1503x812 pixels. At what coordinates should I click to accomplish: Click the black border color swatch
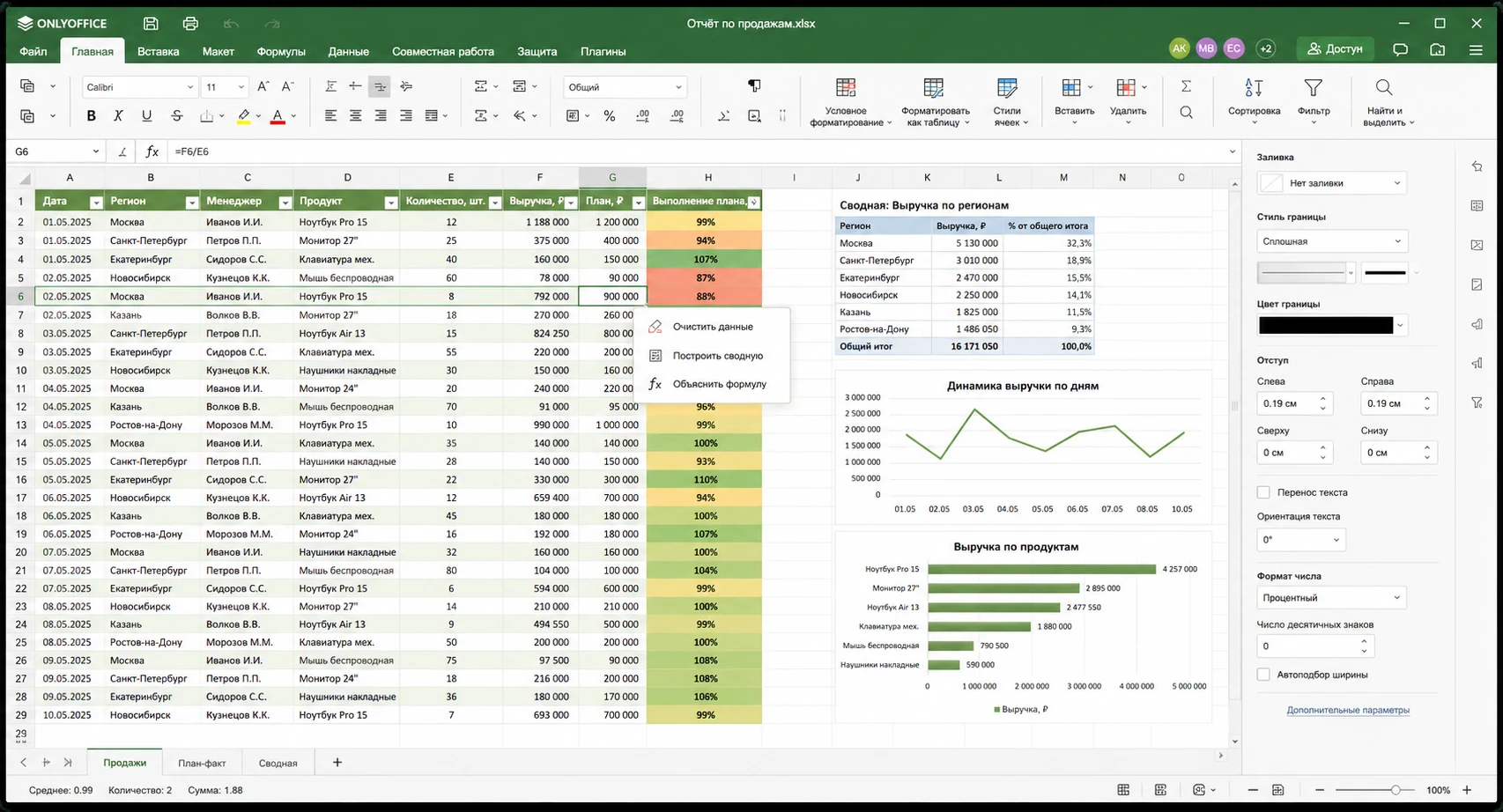1326,326
